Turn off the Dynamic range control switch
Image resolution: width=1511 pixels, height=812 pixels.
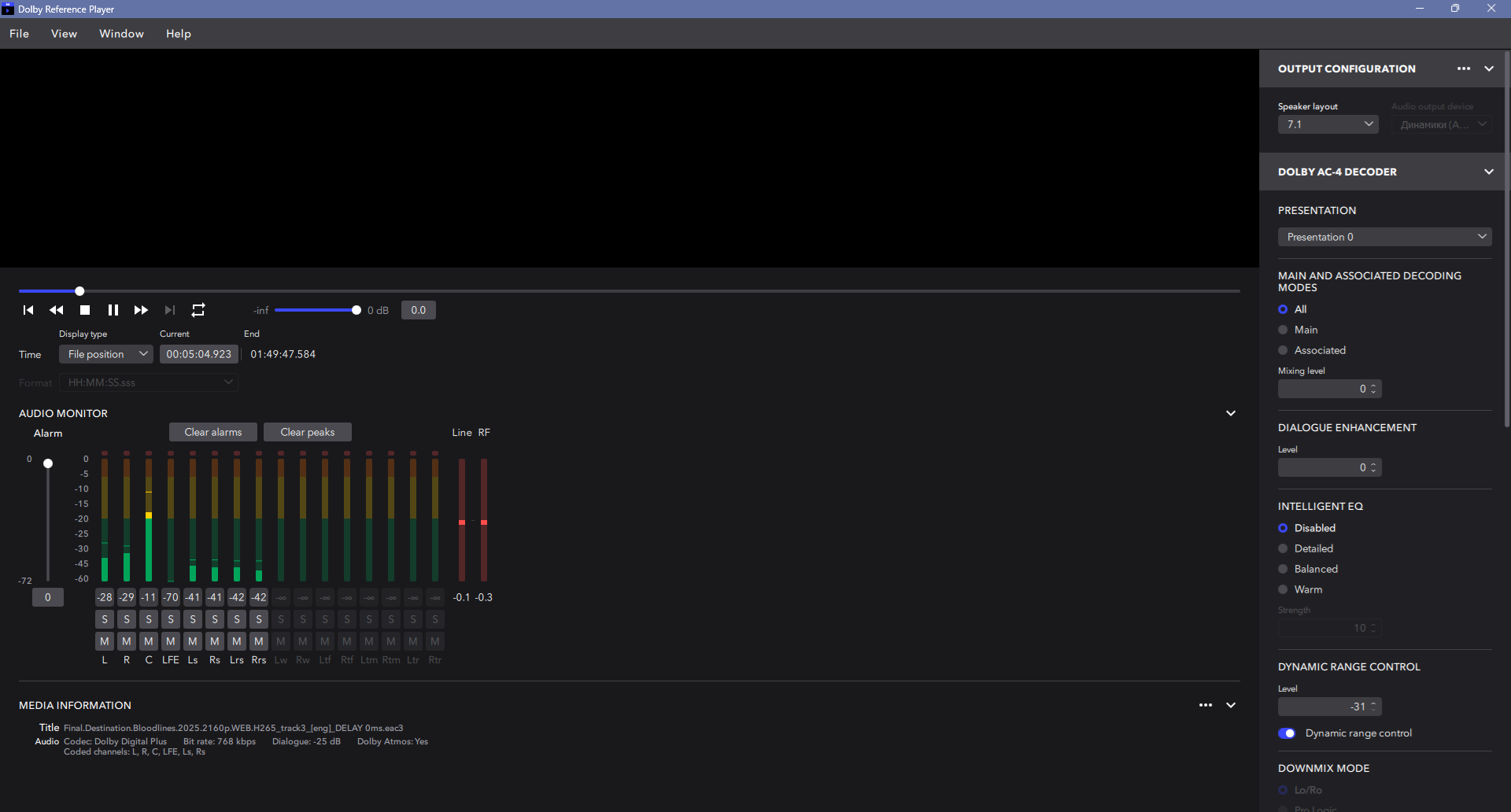tap(1287, 733)
